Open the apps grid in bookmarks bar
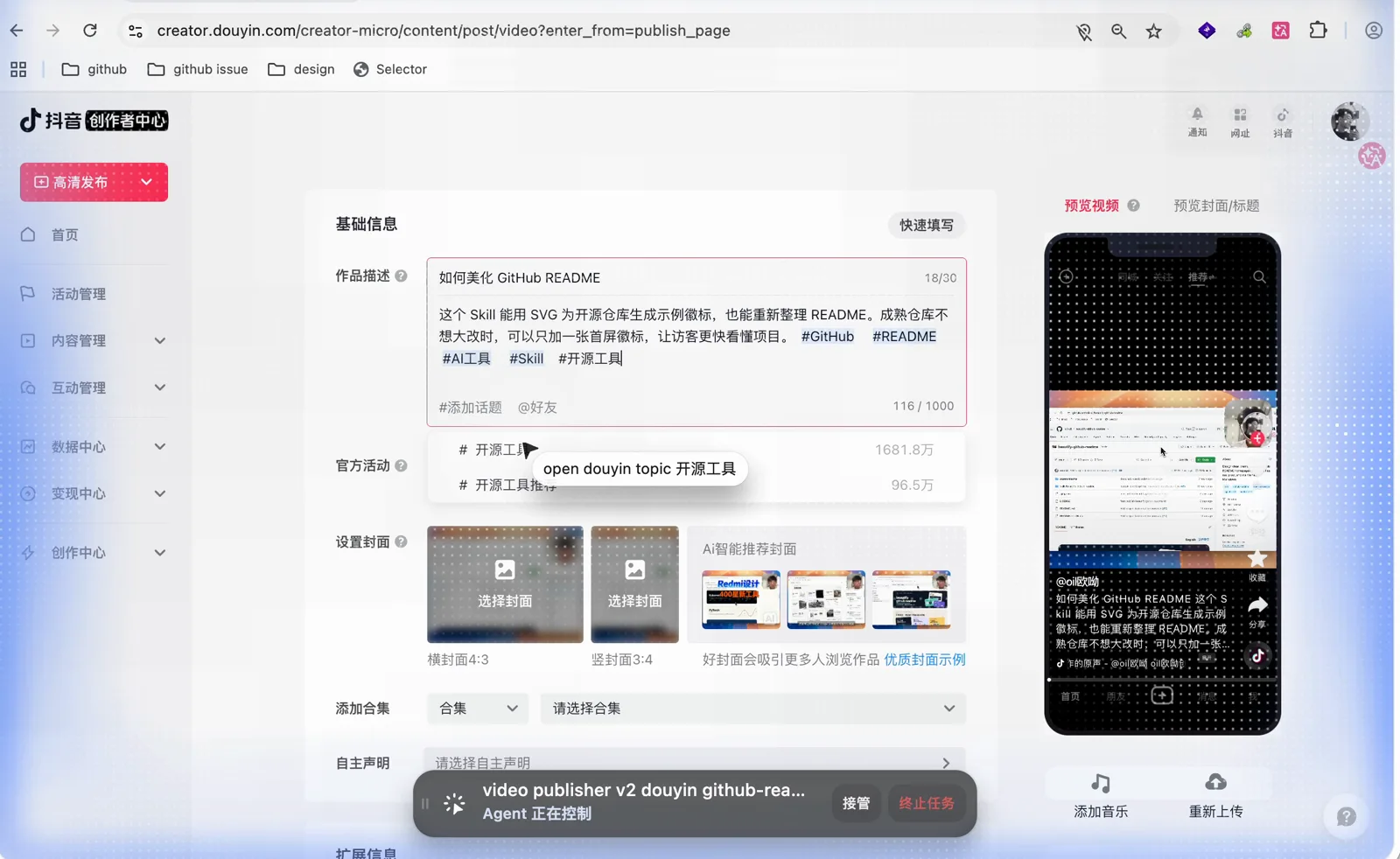Viewport: 1400px width, 859px height. click(18, 69)
